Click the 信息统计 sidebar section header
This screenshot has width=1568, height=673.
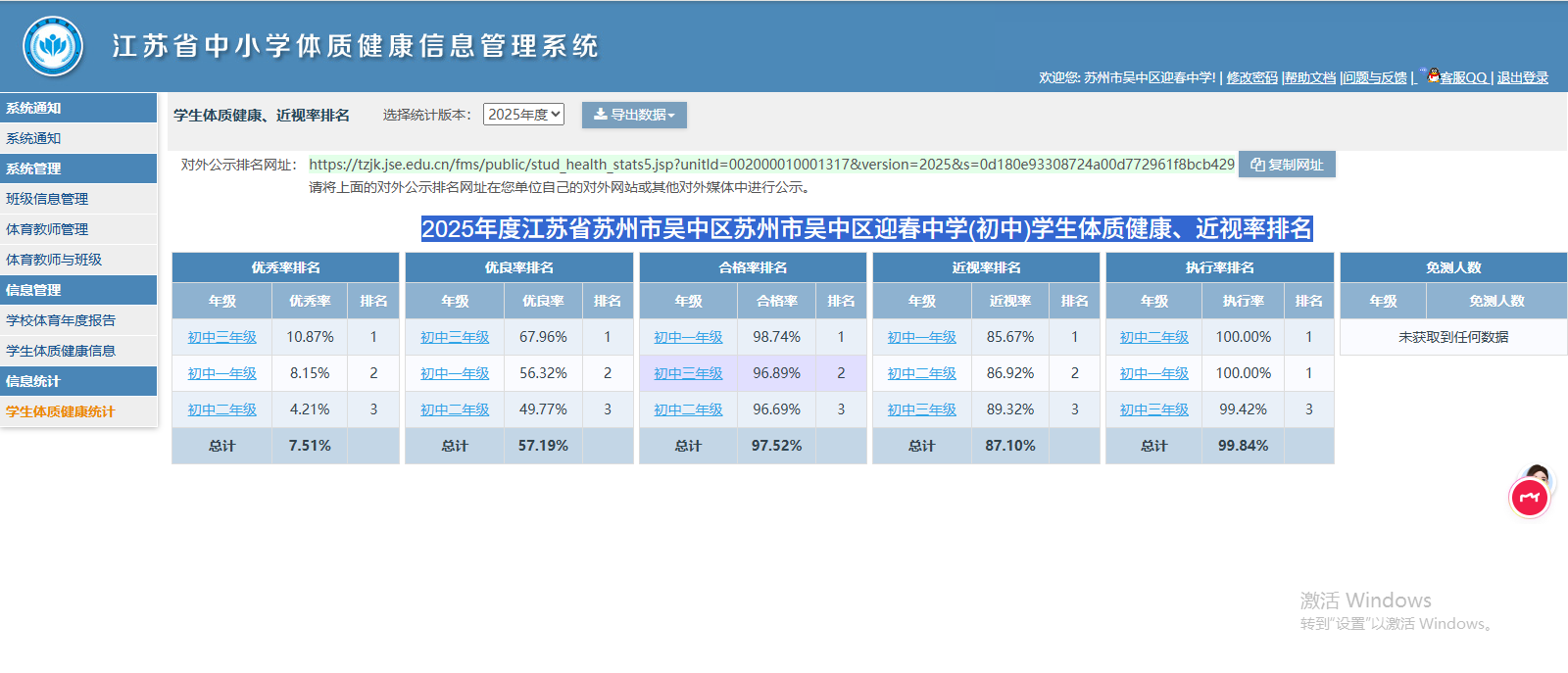pos(78,381)
